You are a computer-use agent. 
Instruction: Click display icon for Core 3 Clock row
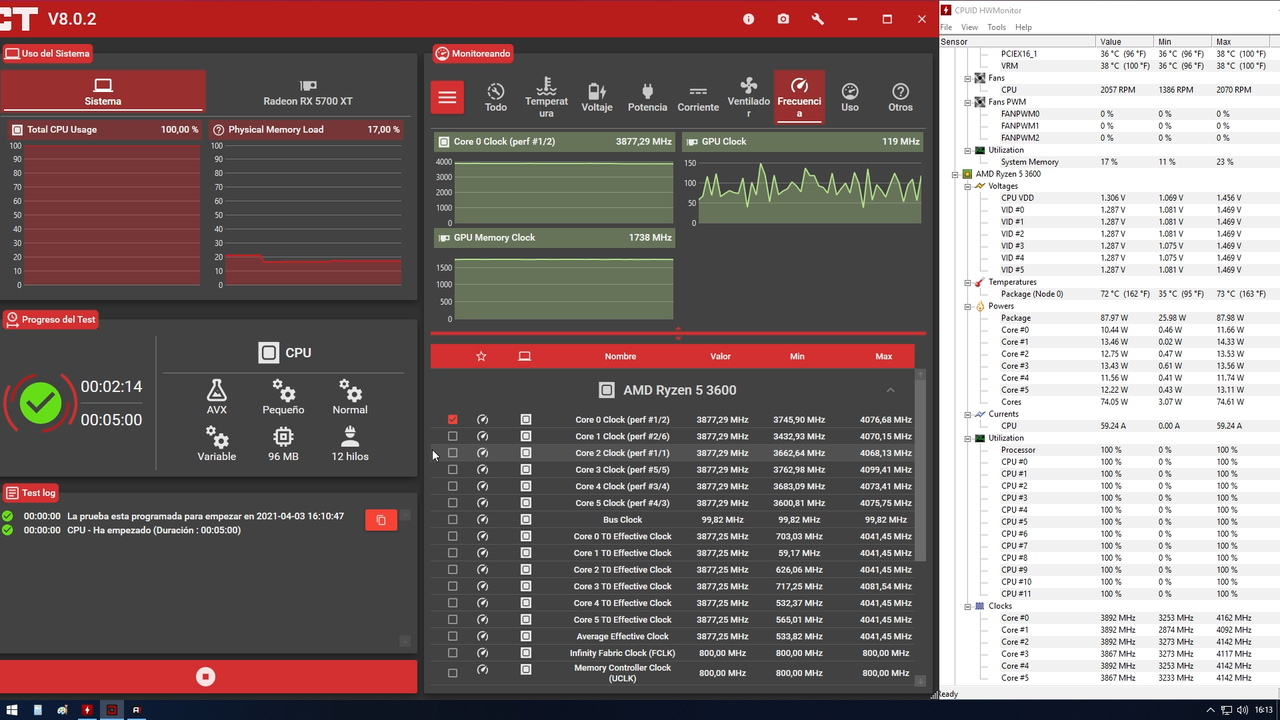click(x=526, y=470)
